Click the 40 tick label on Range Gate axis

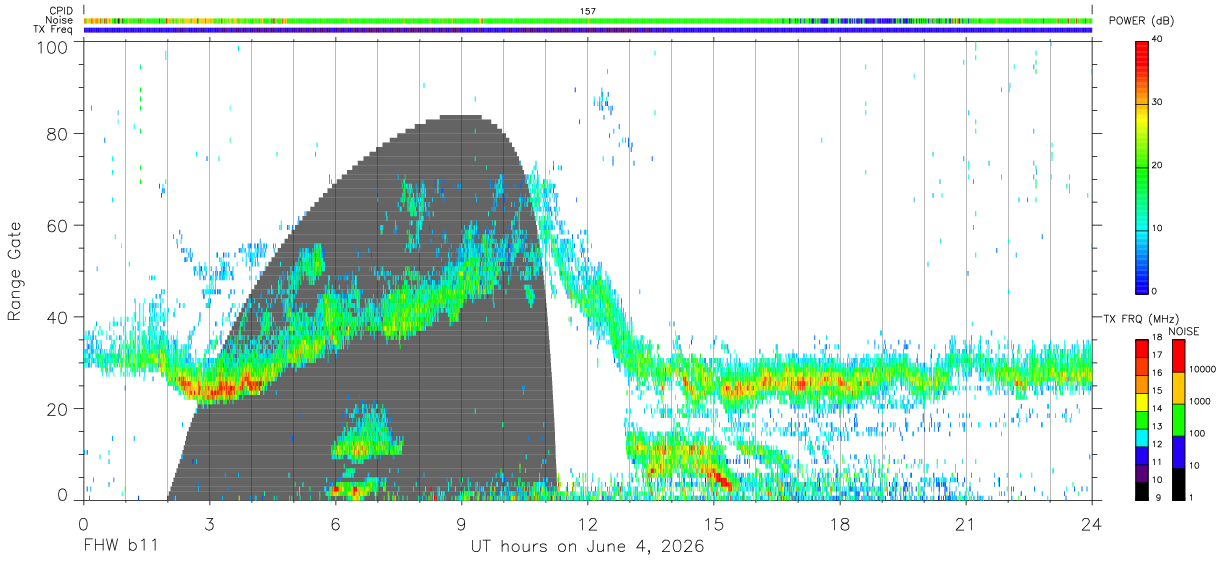[x=58, y=318]
